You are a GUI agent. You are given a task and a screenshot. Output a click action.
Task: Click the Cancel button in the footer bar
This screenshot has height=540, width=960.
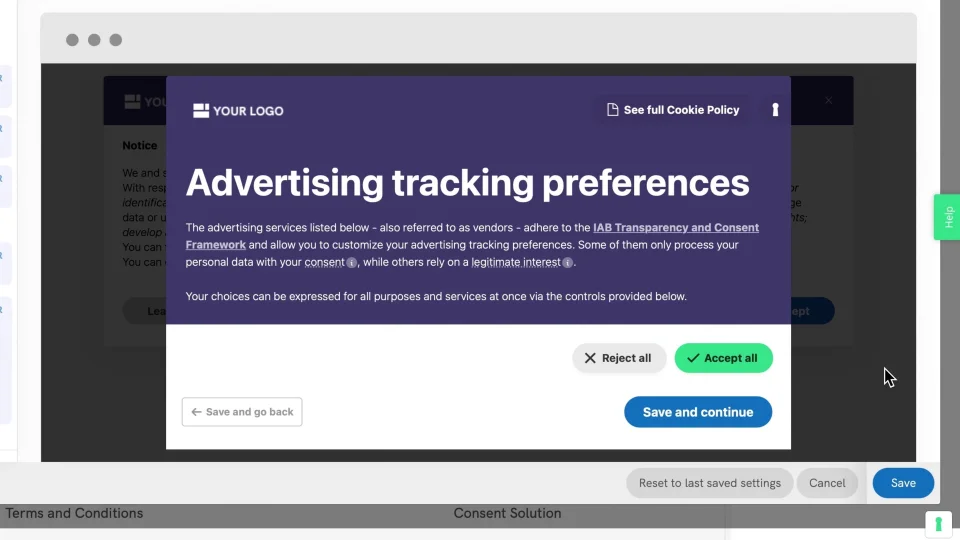[x=827, y=483]
